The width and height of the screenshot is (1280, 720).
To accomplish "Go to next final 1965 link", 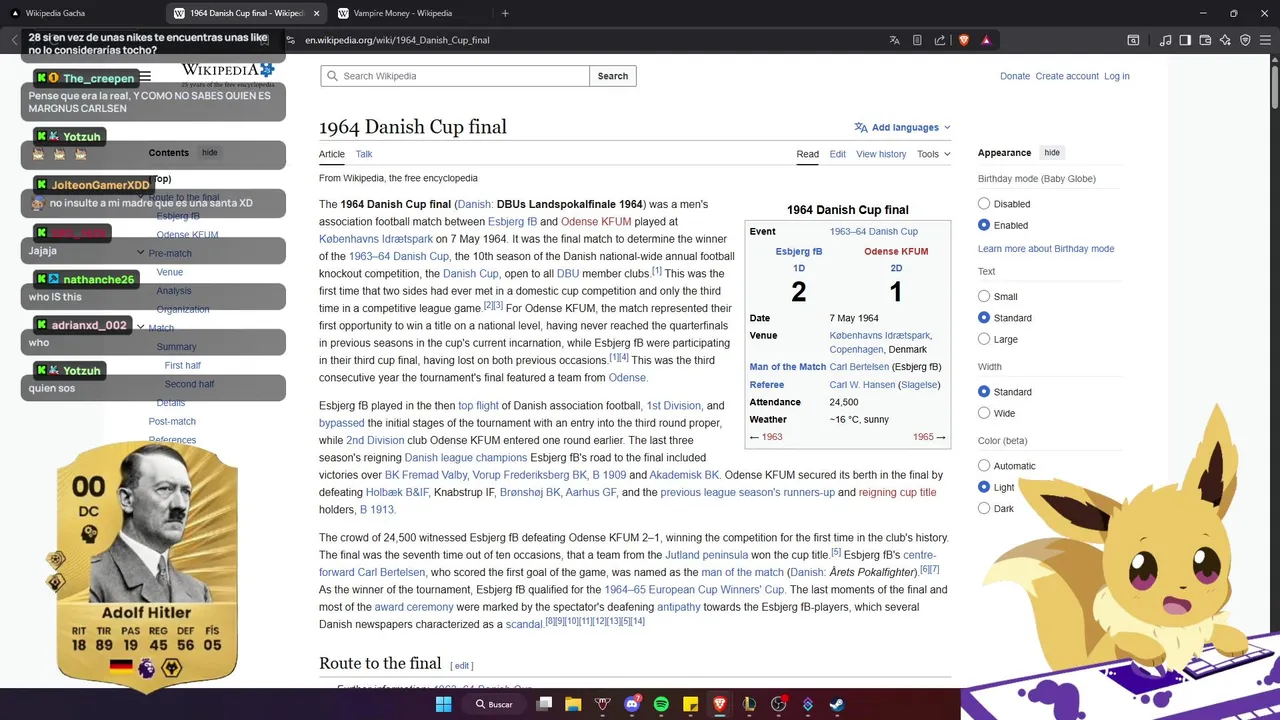I will click(929, 437).
